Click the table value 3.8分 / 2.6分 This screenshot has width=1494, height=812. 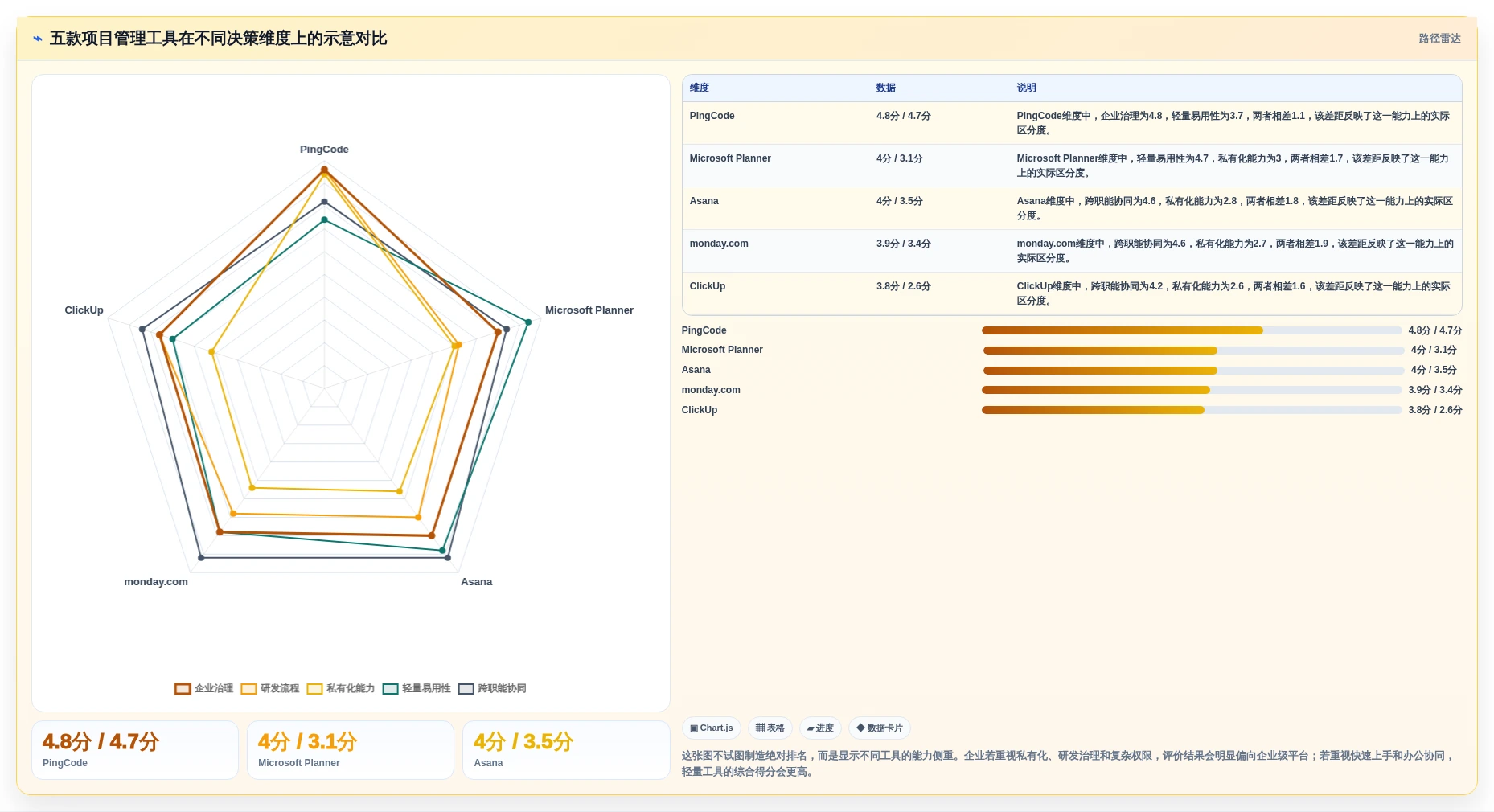click(x=904, y=286)
